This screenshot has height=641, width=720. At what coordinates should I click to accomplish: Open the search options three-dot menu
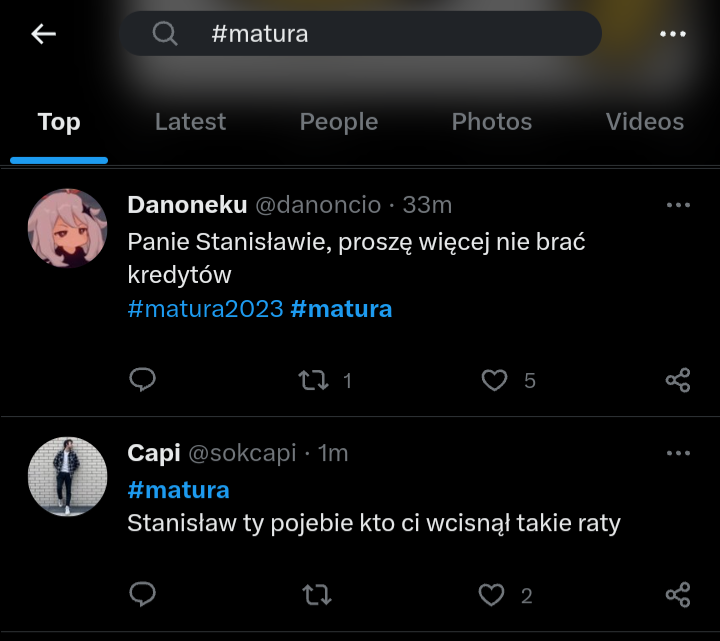pos(673,34)
